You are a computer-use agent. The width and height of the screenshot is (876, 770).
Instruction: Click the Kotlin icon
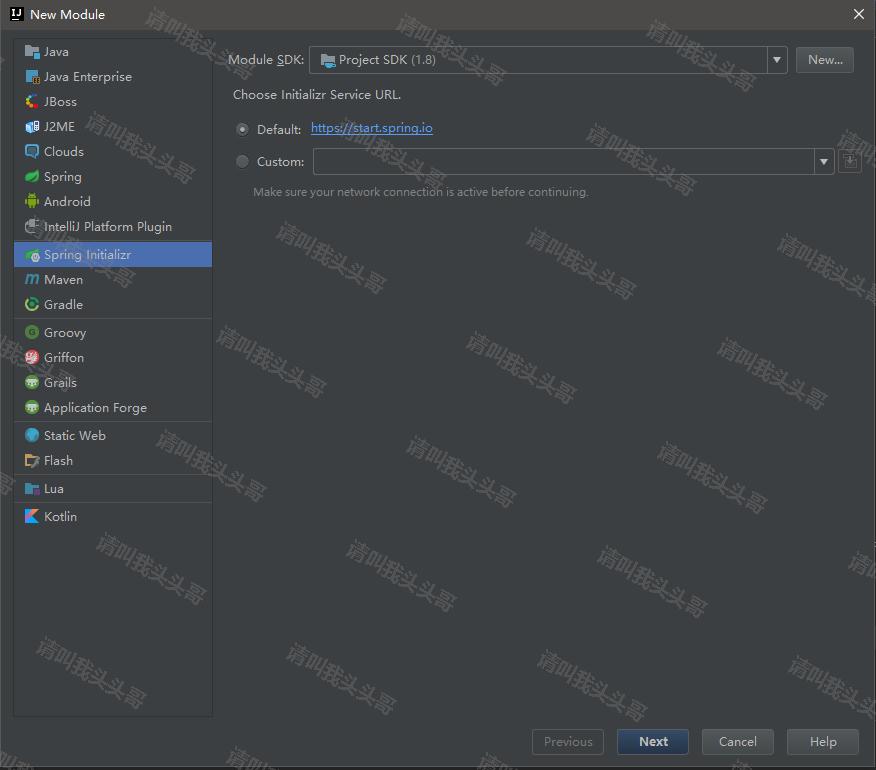pos(32,516)
